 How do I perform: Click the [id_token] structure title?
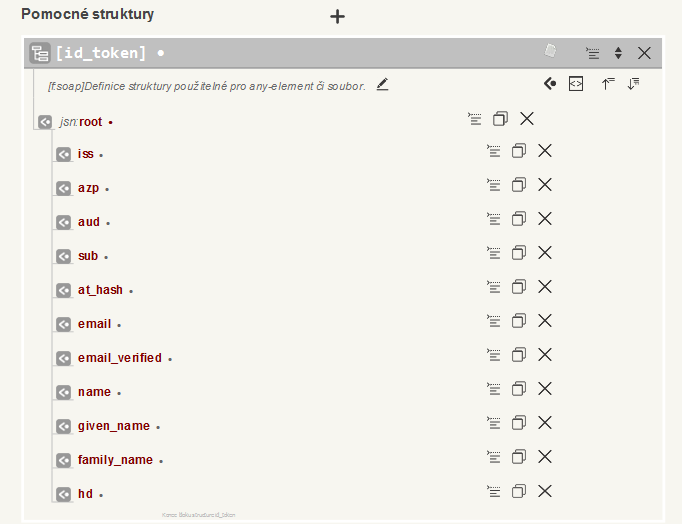[101, 53]
